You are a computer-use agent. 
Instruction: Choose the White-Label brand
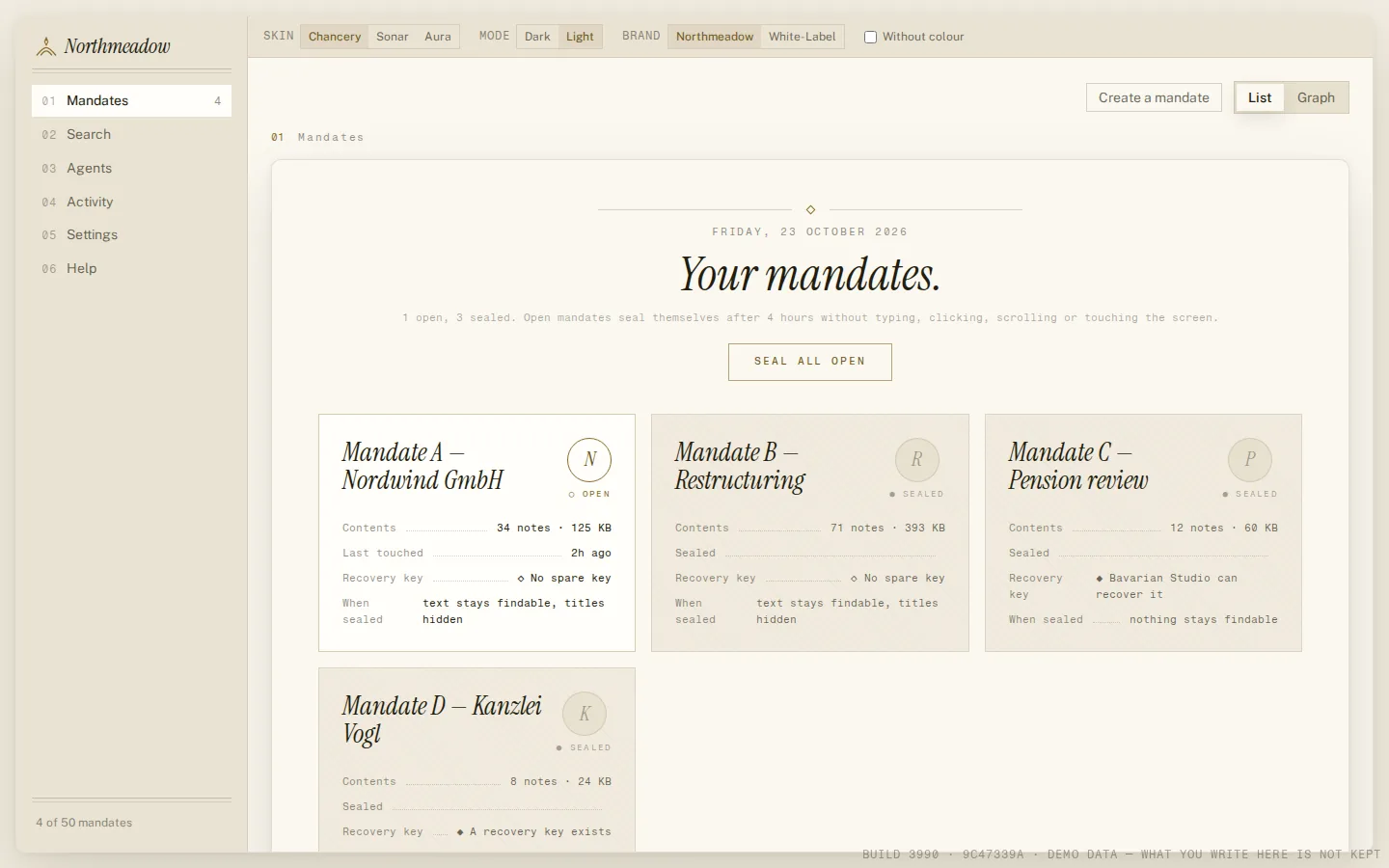tap(802, 37)
